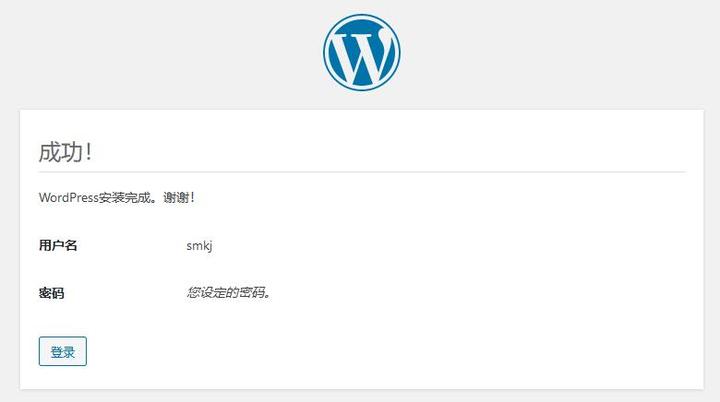Image resolution: width=720 pixels, height=402 pixels.
Task: Click the exclamation mark after 成功
Action: (88, 152)
